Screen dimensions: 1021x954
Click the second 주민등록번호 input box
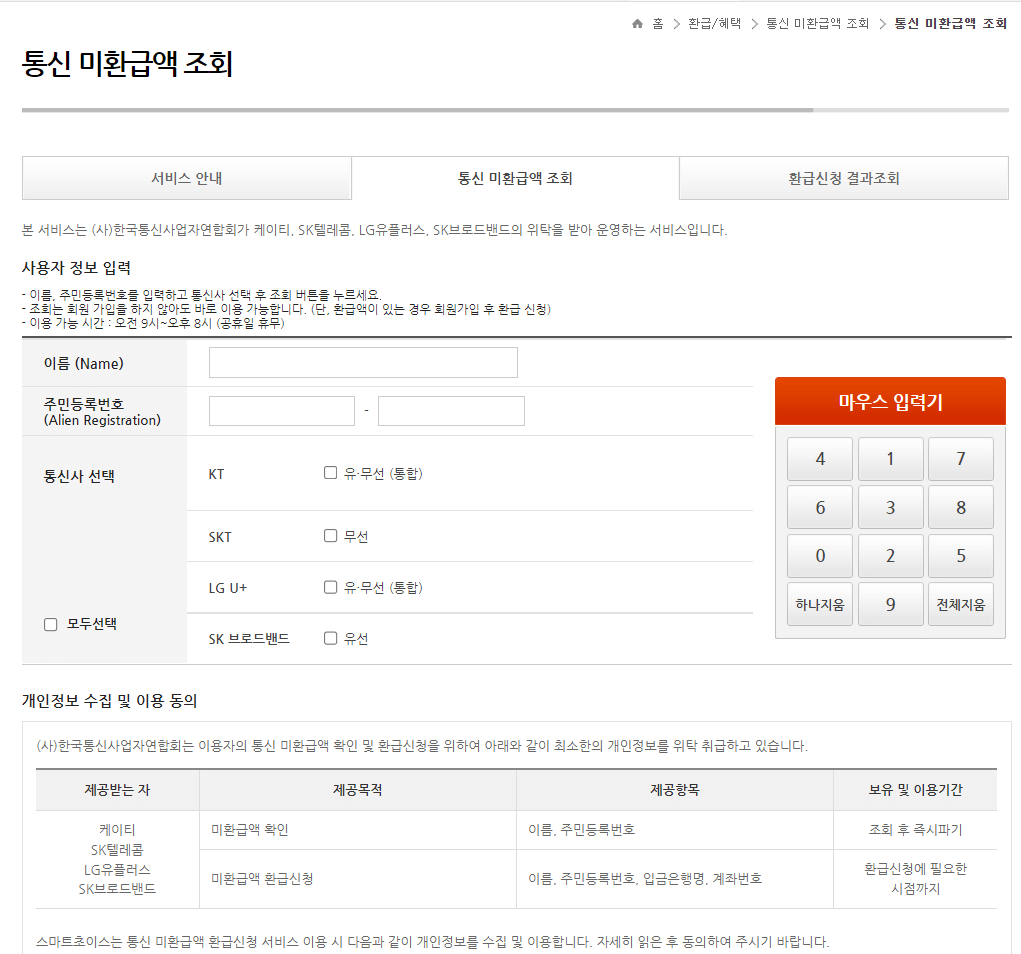450,410
